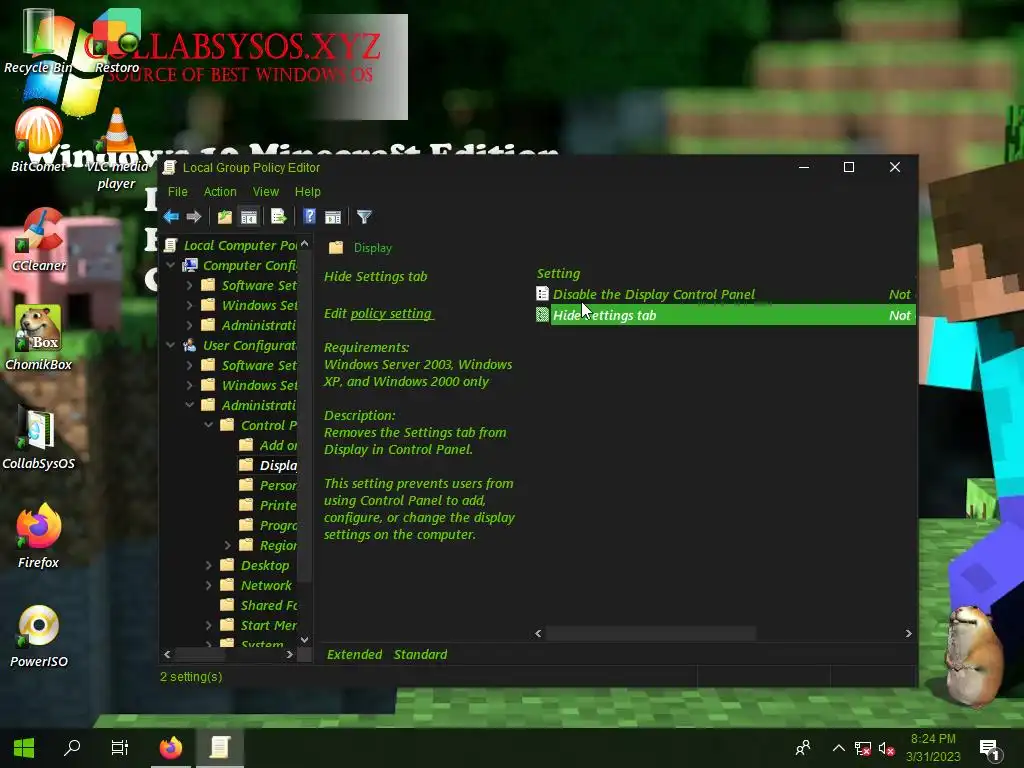Open the VLC media player desktop icon
The image size is (1024, 768).
coord(116,149)
